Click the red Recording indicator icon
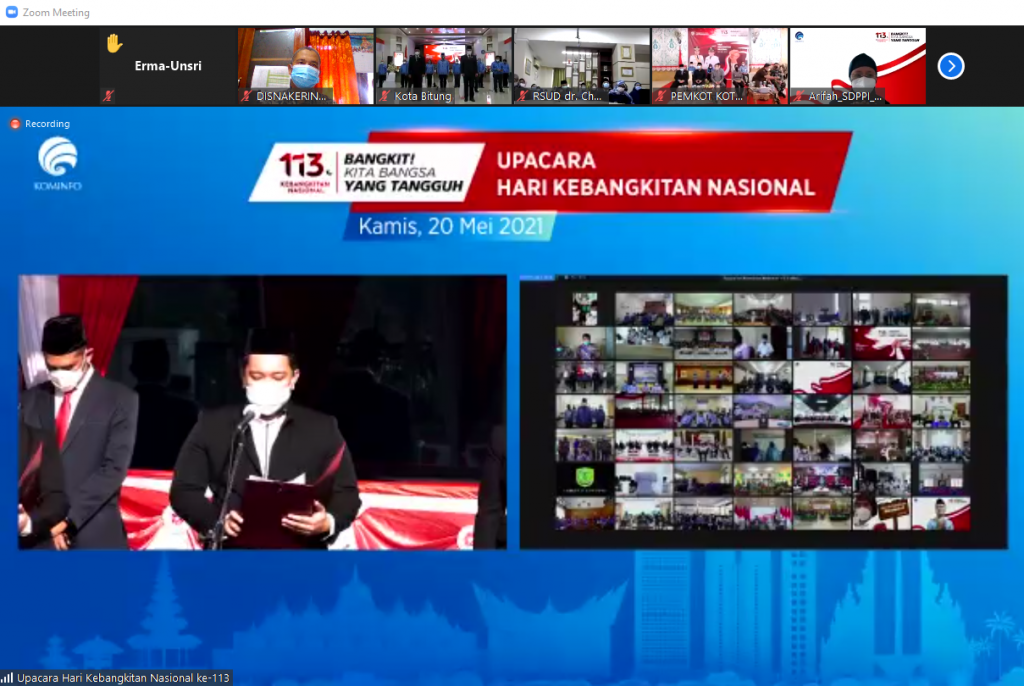Viewport: 1024px width, 686px height. tap(15, 124)
